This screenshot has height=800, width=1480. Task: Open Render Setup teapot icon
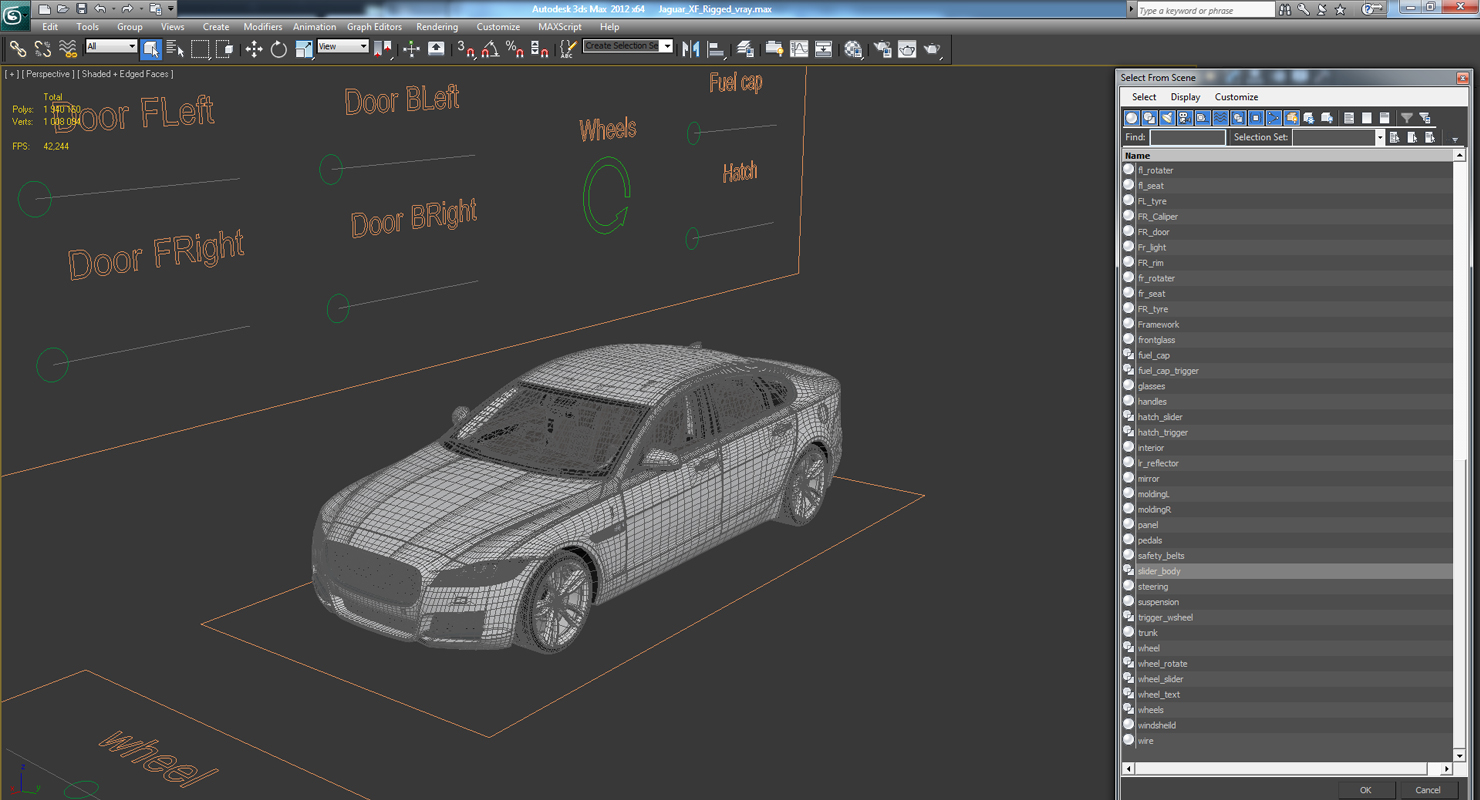[x=883, y=48]
